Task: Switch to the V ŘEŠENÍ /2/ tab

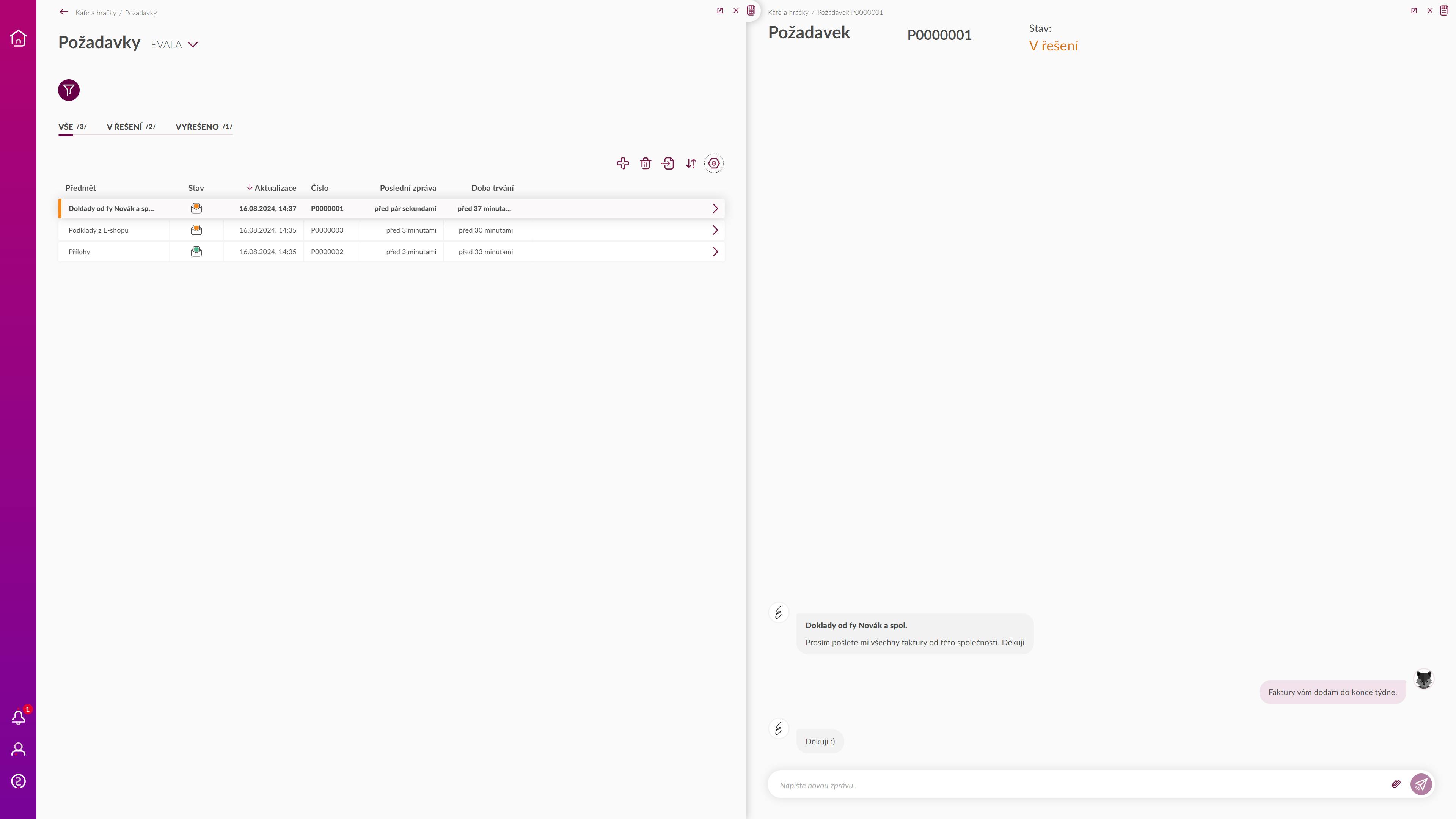Action: (x=131, y=127)
